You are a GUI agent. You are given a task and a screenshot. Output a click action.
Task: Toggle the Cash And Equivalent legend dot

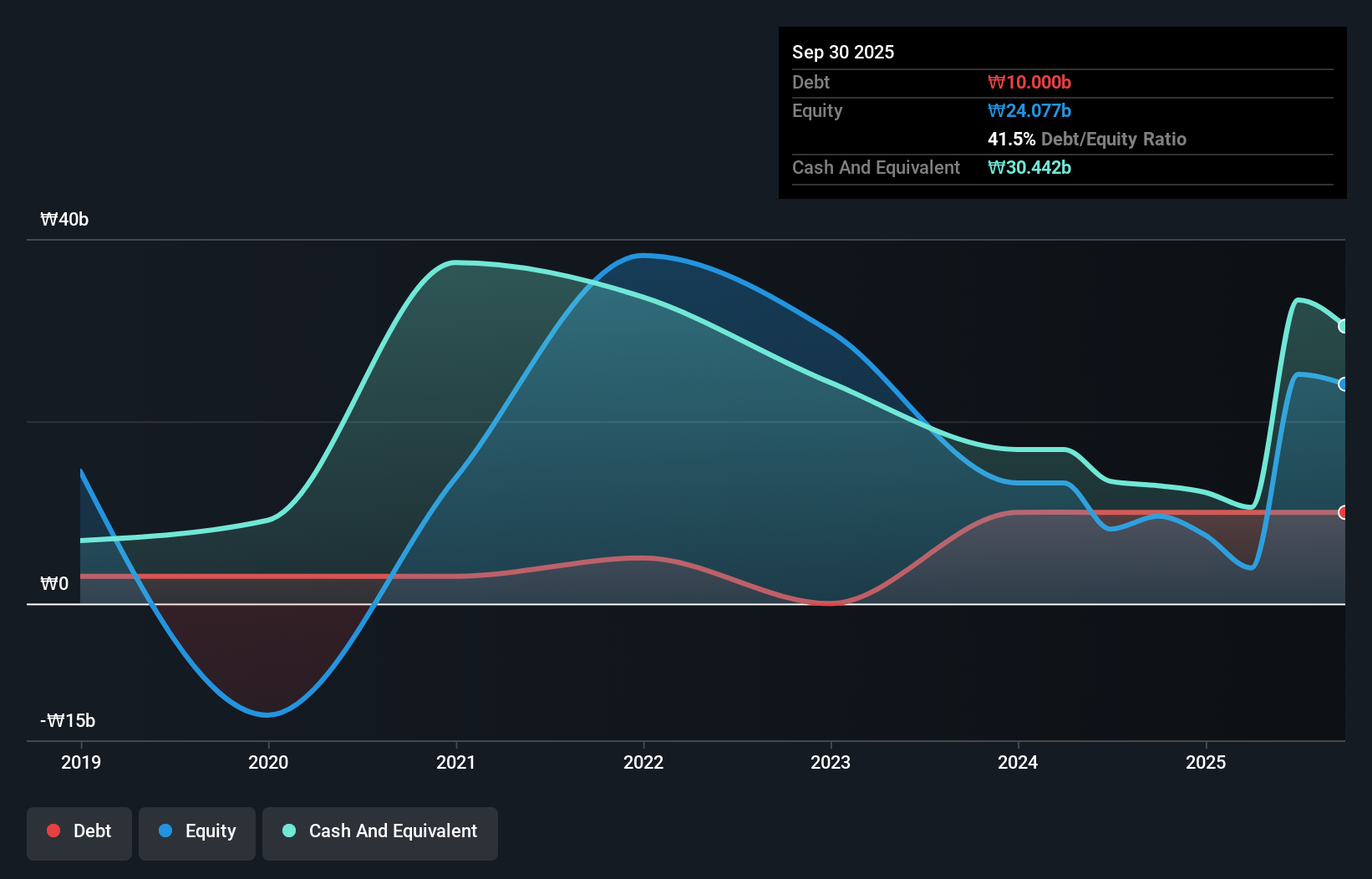coord(287,831)
